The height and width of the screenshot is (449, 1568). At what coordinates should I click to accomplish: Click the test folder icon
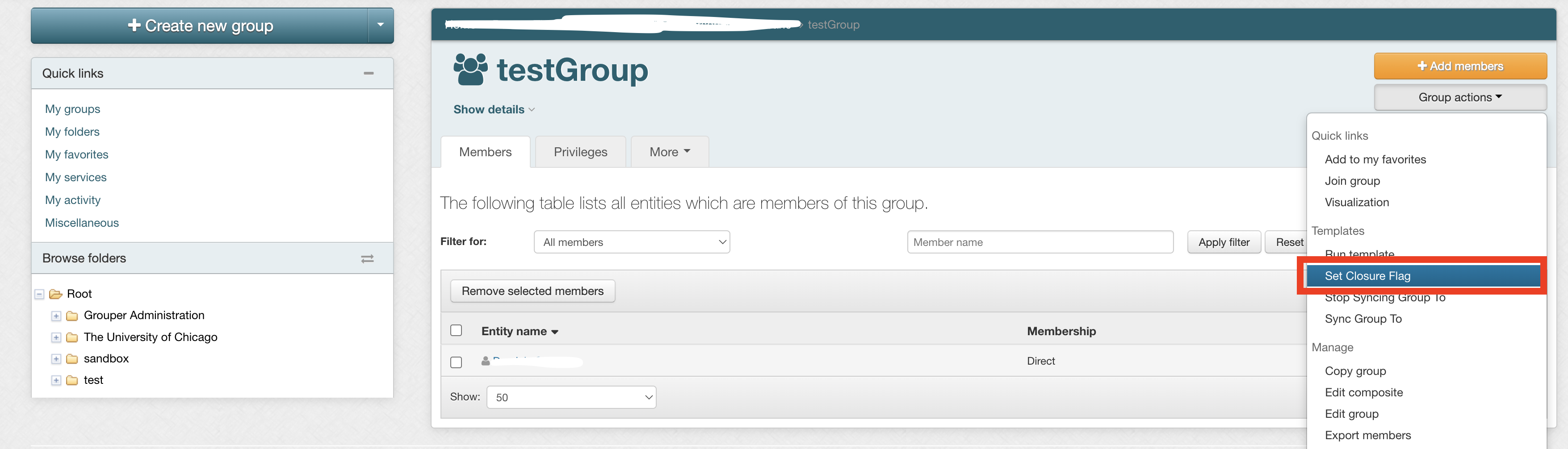point(72,380)
